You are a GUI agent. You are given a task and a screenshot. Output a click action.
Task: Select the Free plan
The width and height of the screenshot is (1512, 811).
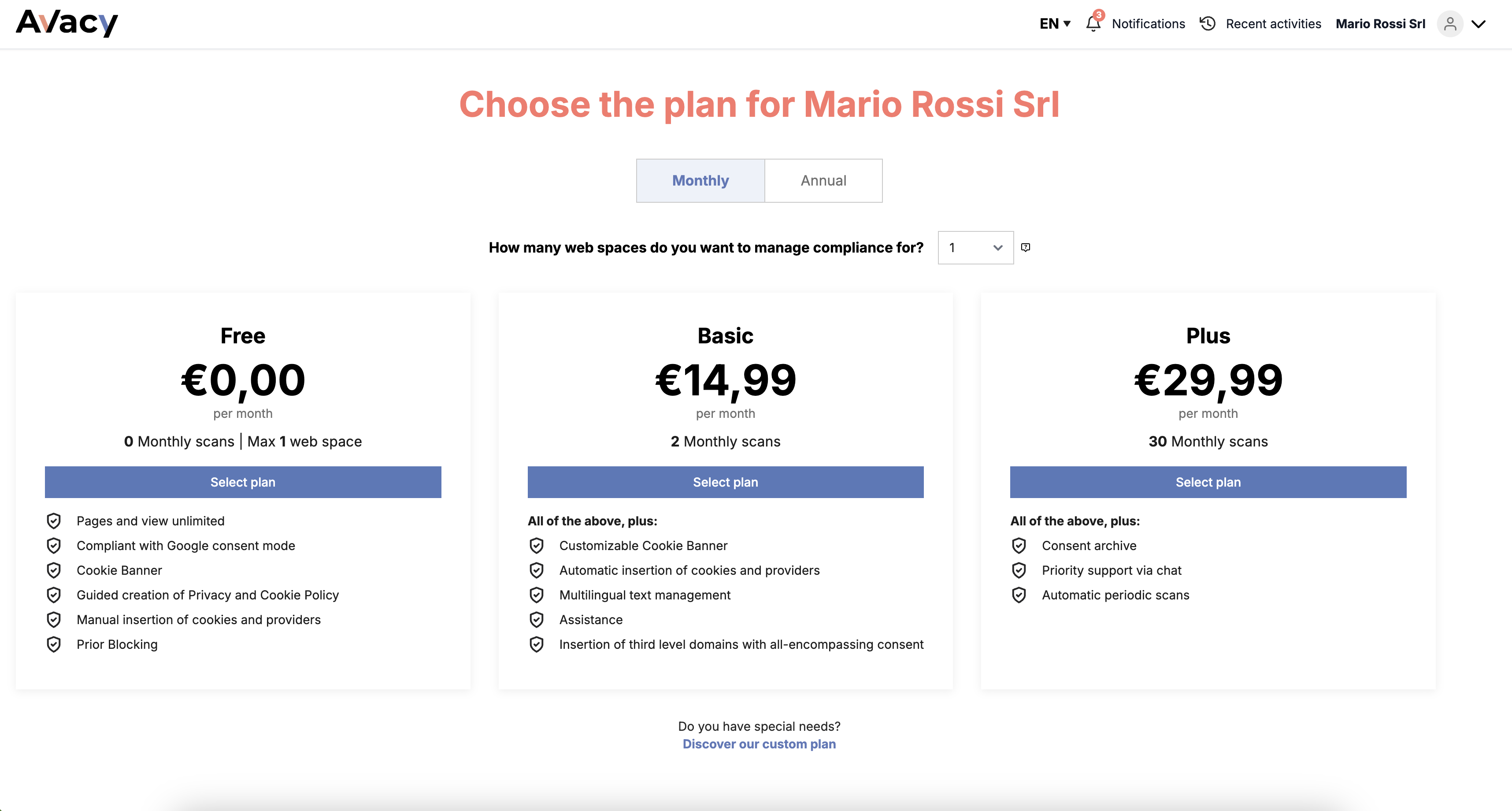[x=243, y=482]
